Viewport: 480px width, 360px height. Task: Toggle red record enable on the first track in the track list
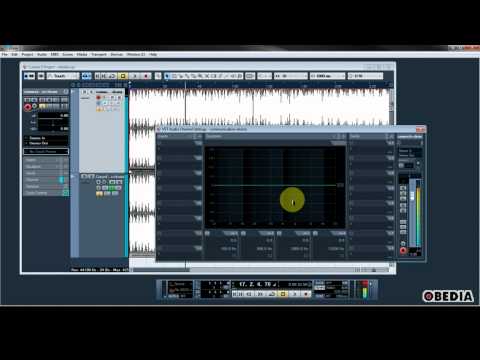(98, 97)
